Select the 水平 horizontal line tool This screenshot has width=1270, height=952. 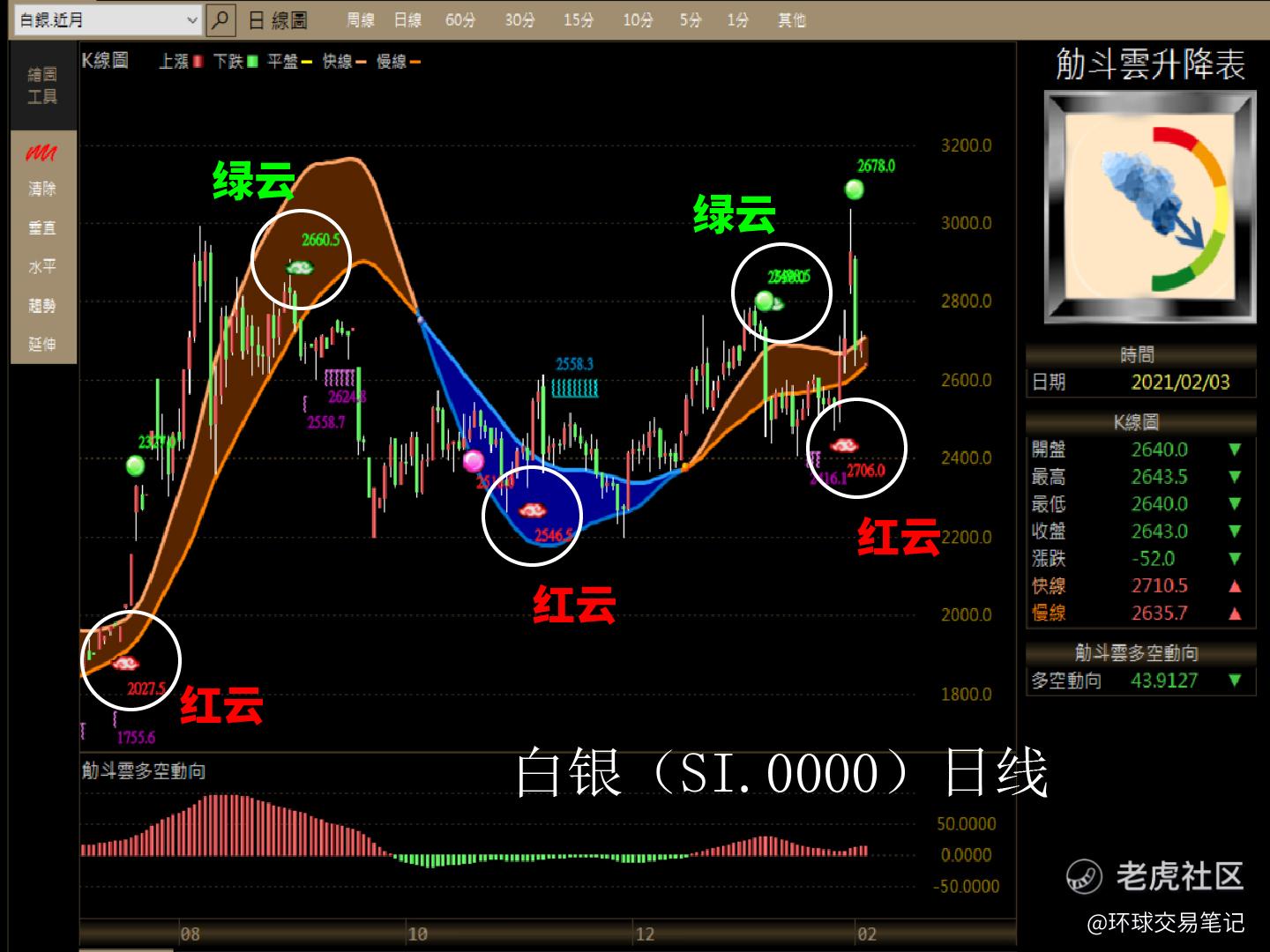[42, 266]
